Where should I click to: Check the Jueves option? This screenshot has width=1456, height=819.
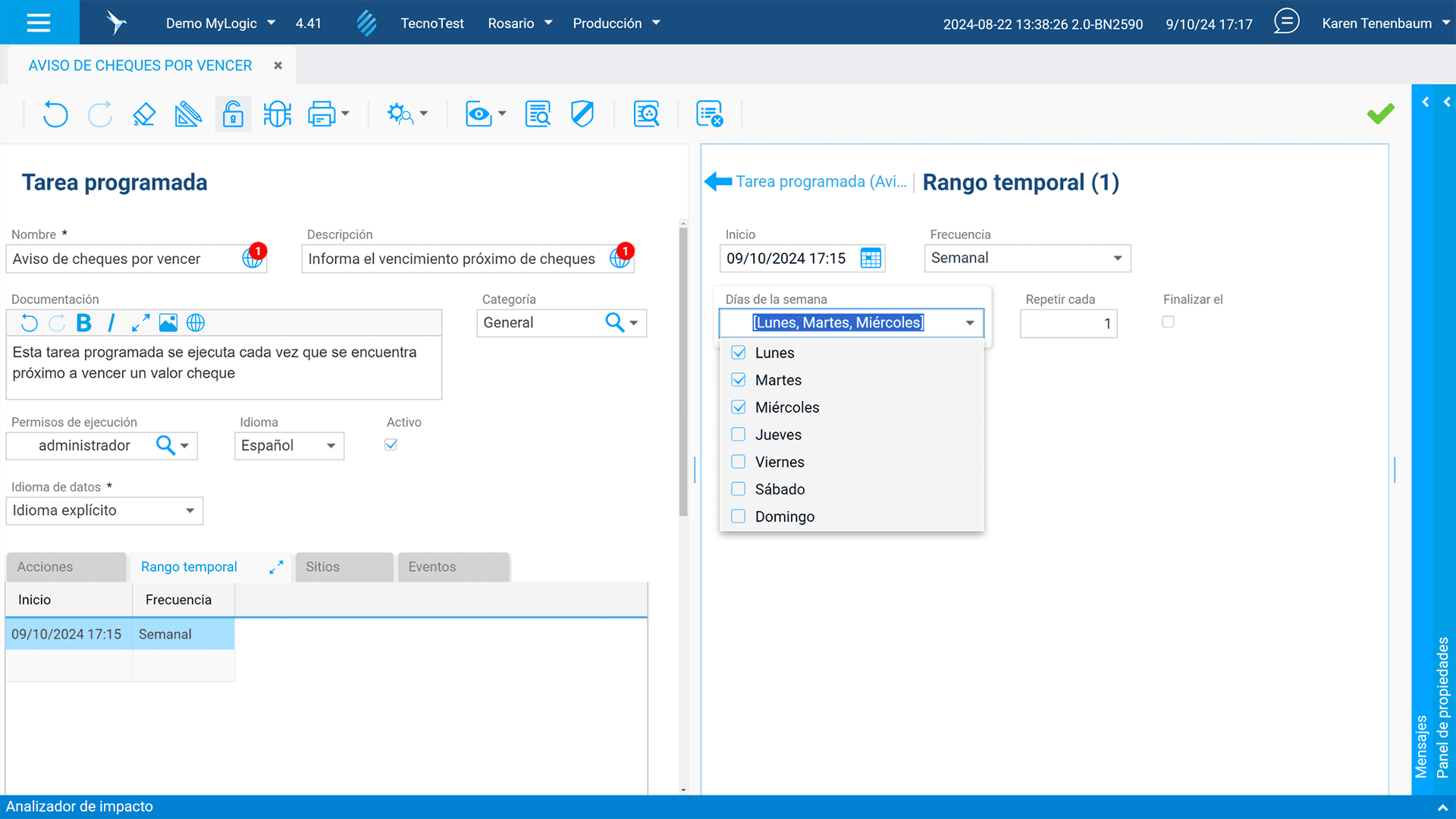point(738,435)
